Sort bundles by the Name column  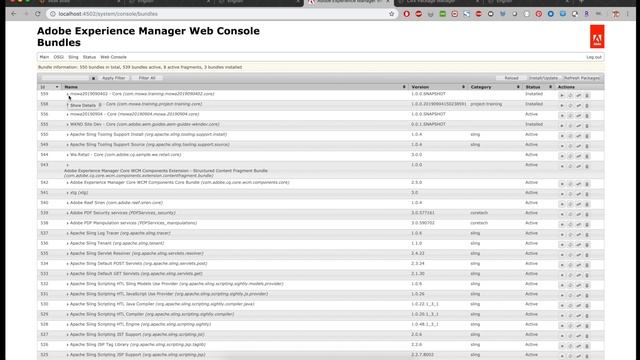pos(235,87)
